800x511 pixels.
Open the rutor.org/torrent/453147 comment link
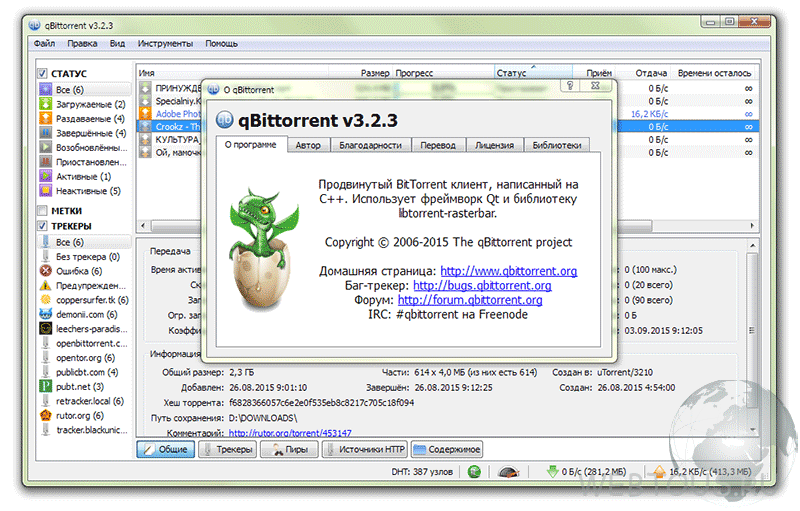tap(290, 433)
